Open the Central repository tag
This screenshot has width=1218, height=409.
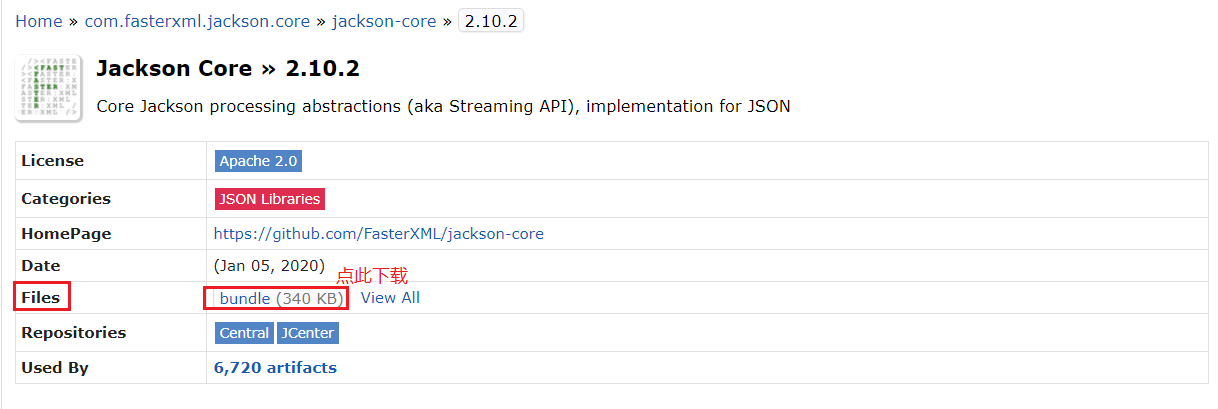[245, 333]
